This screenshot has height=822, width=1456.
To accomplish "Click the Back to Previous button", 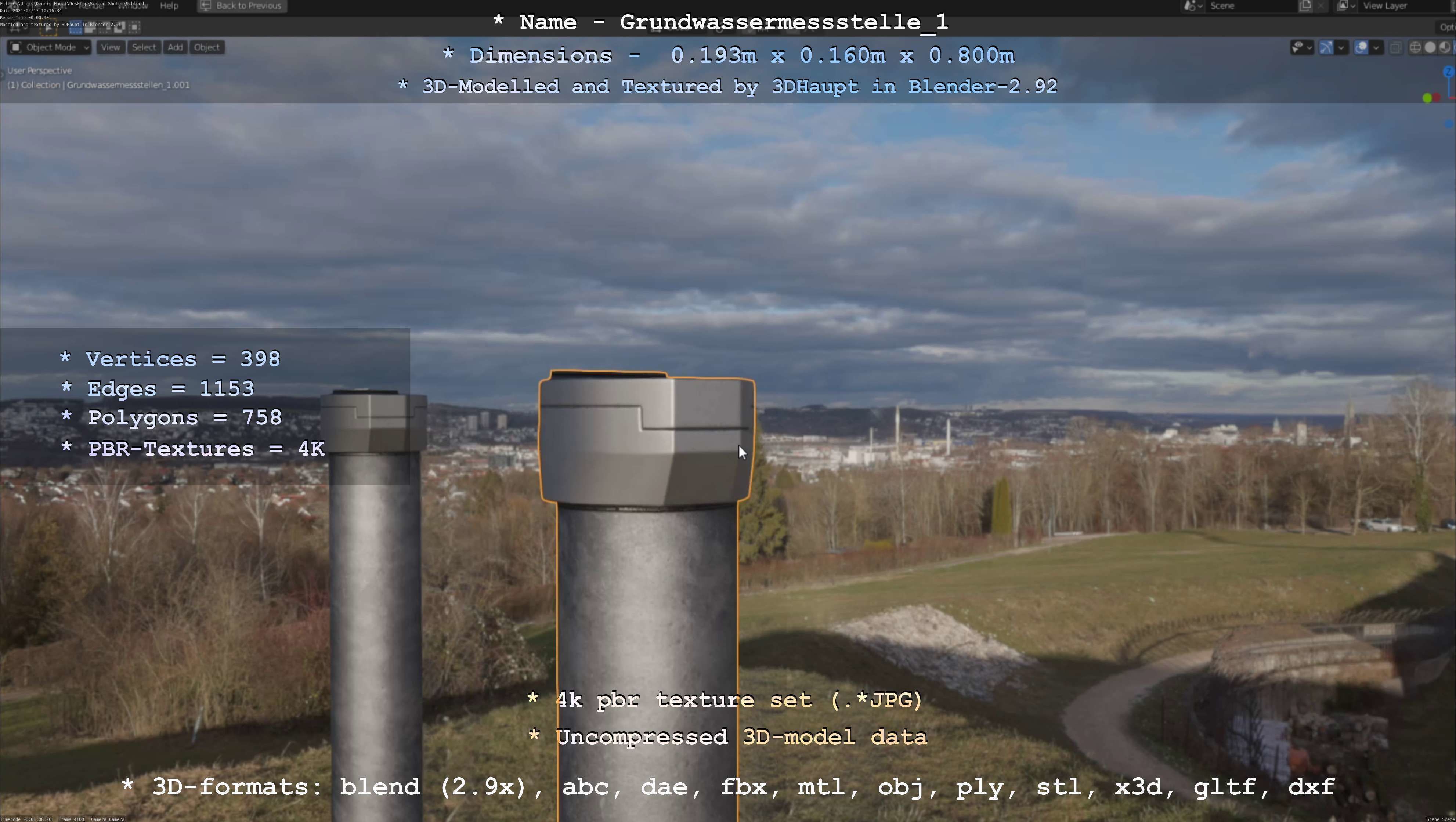I will 241,6.
